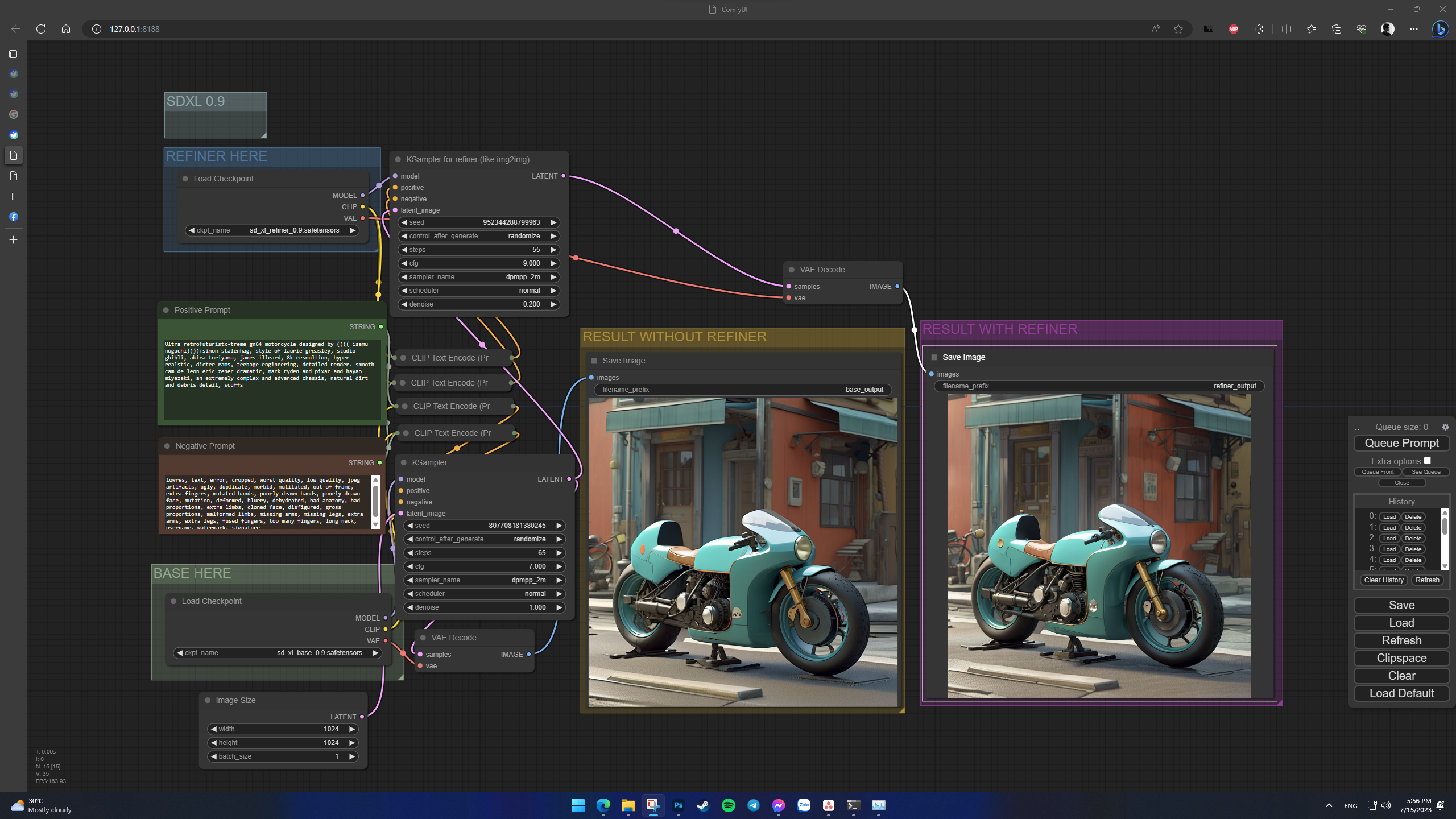The width and height of the screenshot is (1456, 819).
Task: Click the Load Default button
Action: click(x=1401, y=693)
